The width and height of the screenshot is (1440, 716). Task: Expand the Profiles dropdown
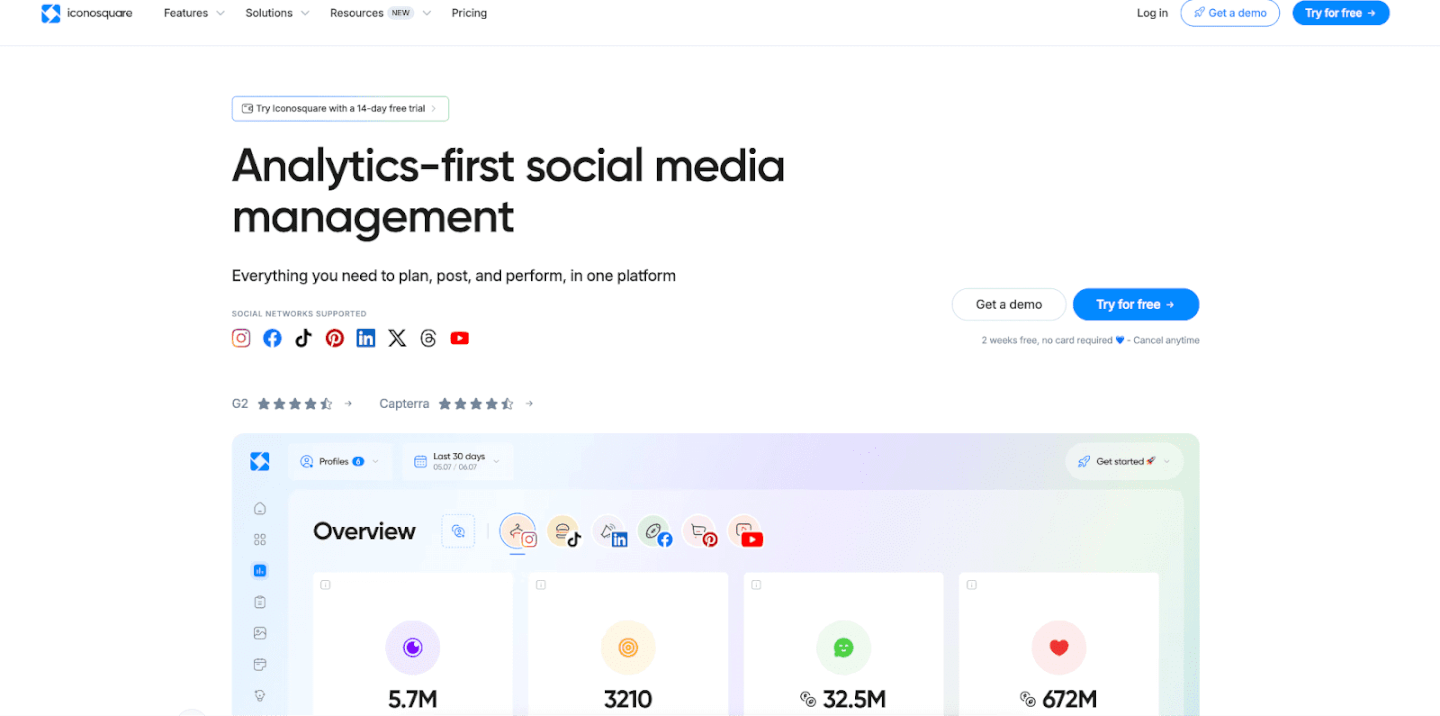tap(340, 461)
